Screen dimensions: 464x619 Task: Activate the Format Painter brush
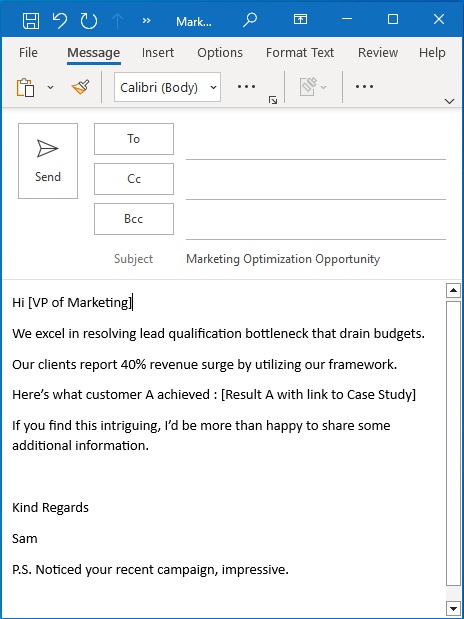click(x=80, y=87)
